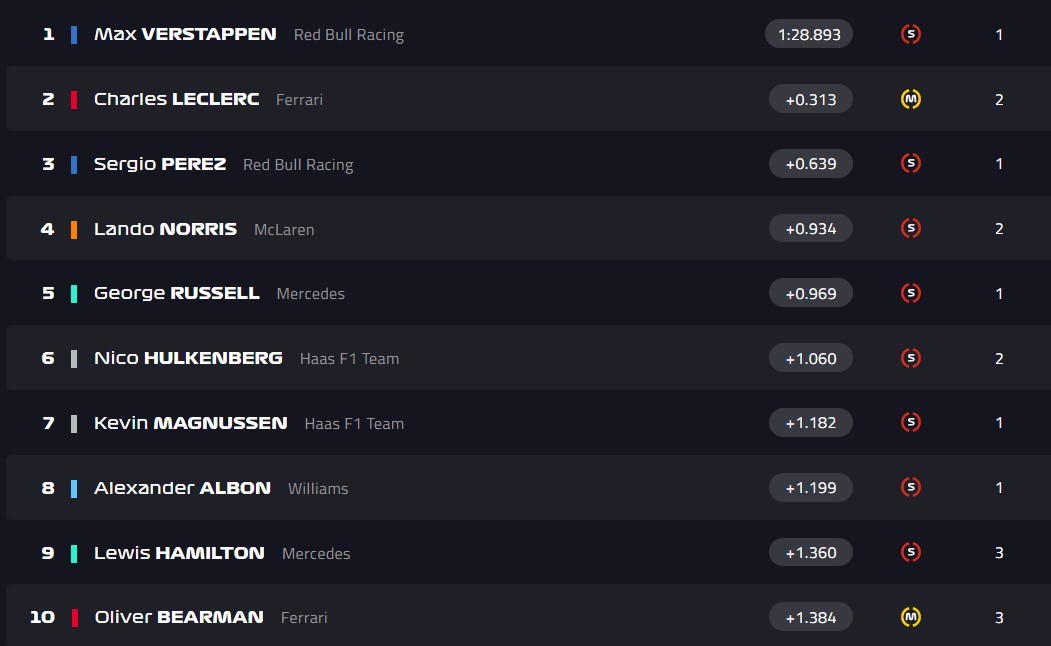
Task: Click the Haas F1 Team label beside Magnussen
Action: point(354,424)
